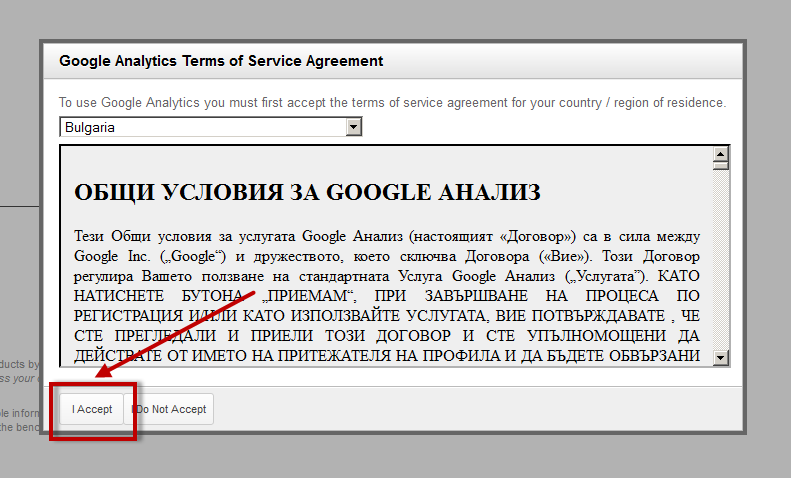The image size is (791, 478).
Task: Click the heading 'ОБЩИ УСЛОВИЯ ЗА GOOGLE АНАЛИЗ'
Action: point(307,192)
